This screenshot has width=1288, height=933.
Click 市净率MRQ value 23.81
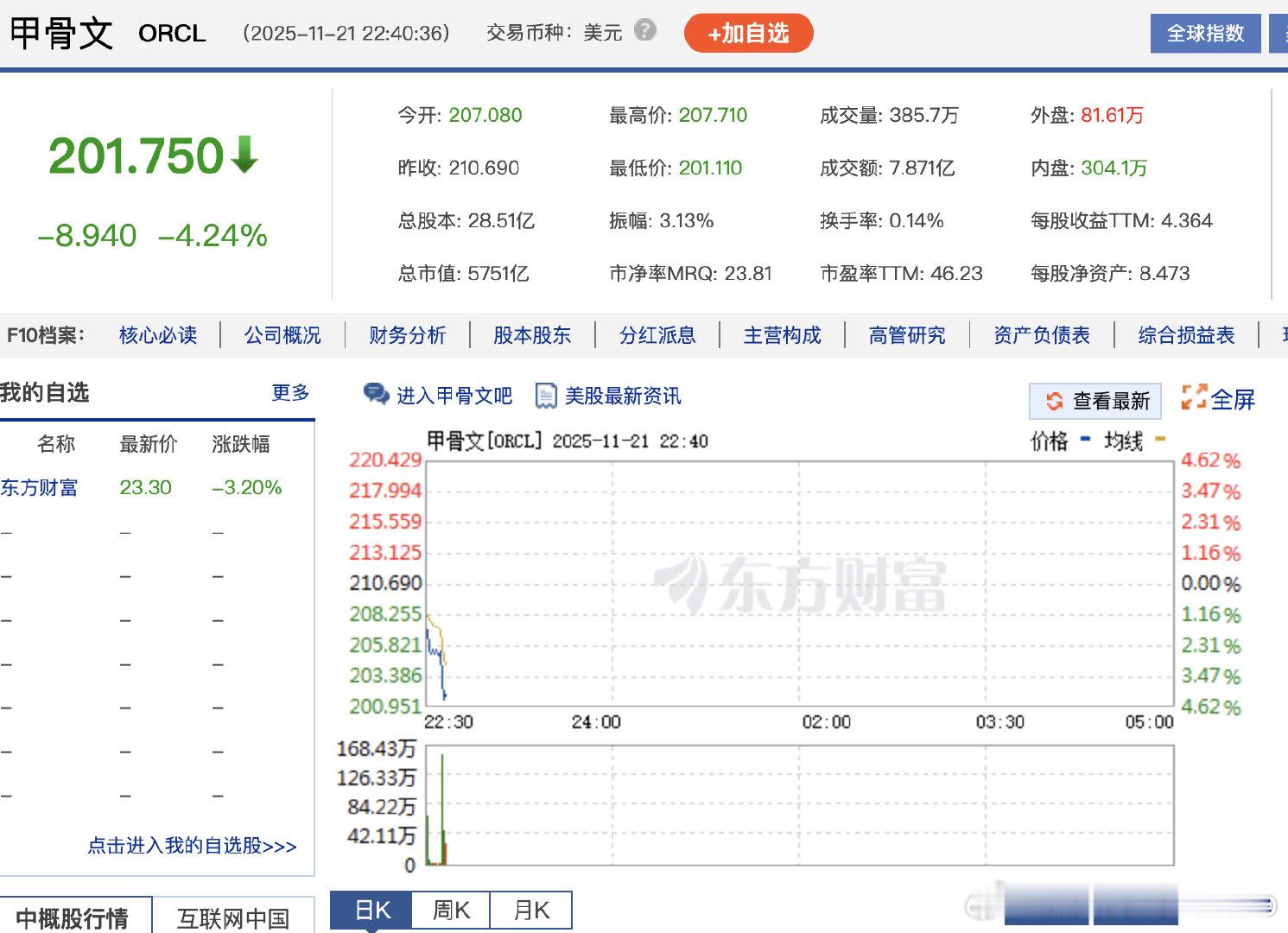click(x=748, y=274)
